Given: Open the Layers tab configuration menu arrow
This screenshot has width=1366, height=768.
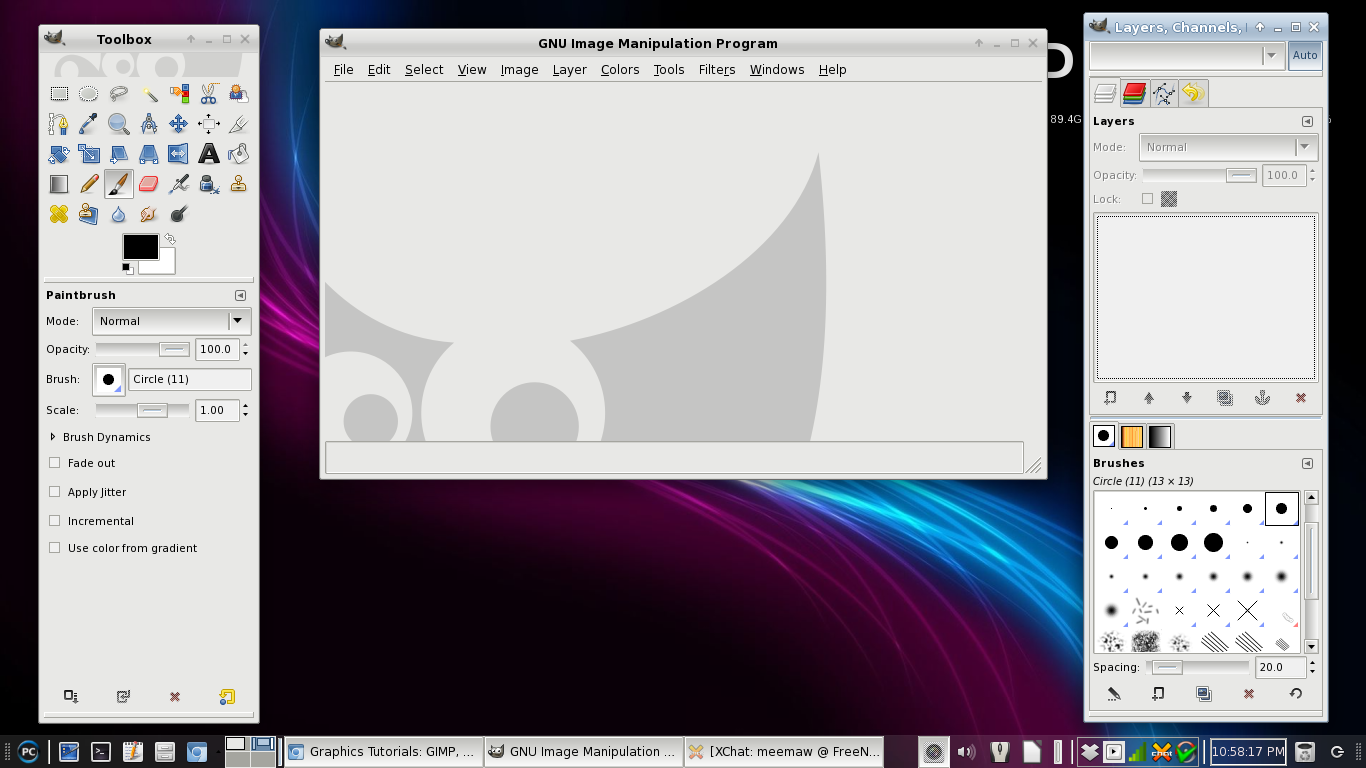Looking at the screenshot, I should click(1307, 121).
